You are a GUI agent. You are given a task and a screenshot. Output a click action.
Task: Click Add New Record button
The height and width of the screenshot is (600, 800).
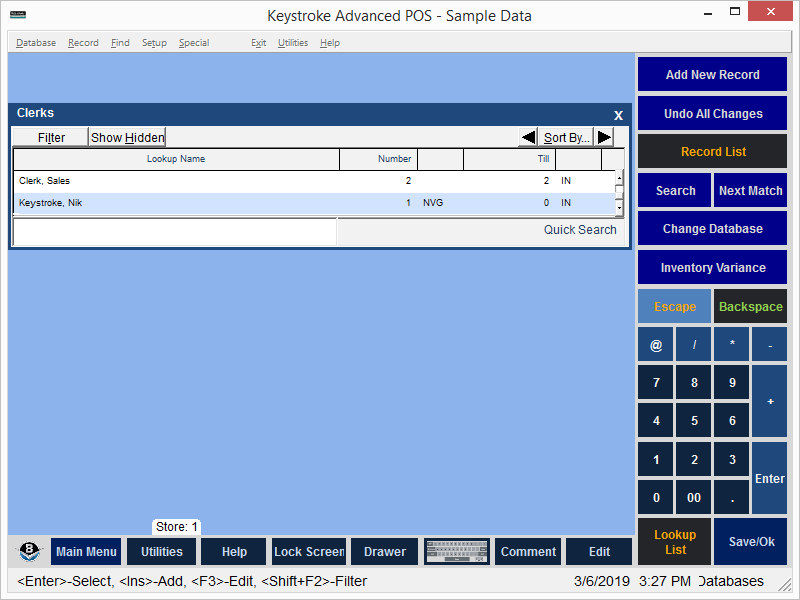pos(712,75)
